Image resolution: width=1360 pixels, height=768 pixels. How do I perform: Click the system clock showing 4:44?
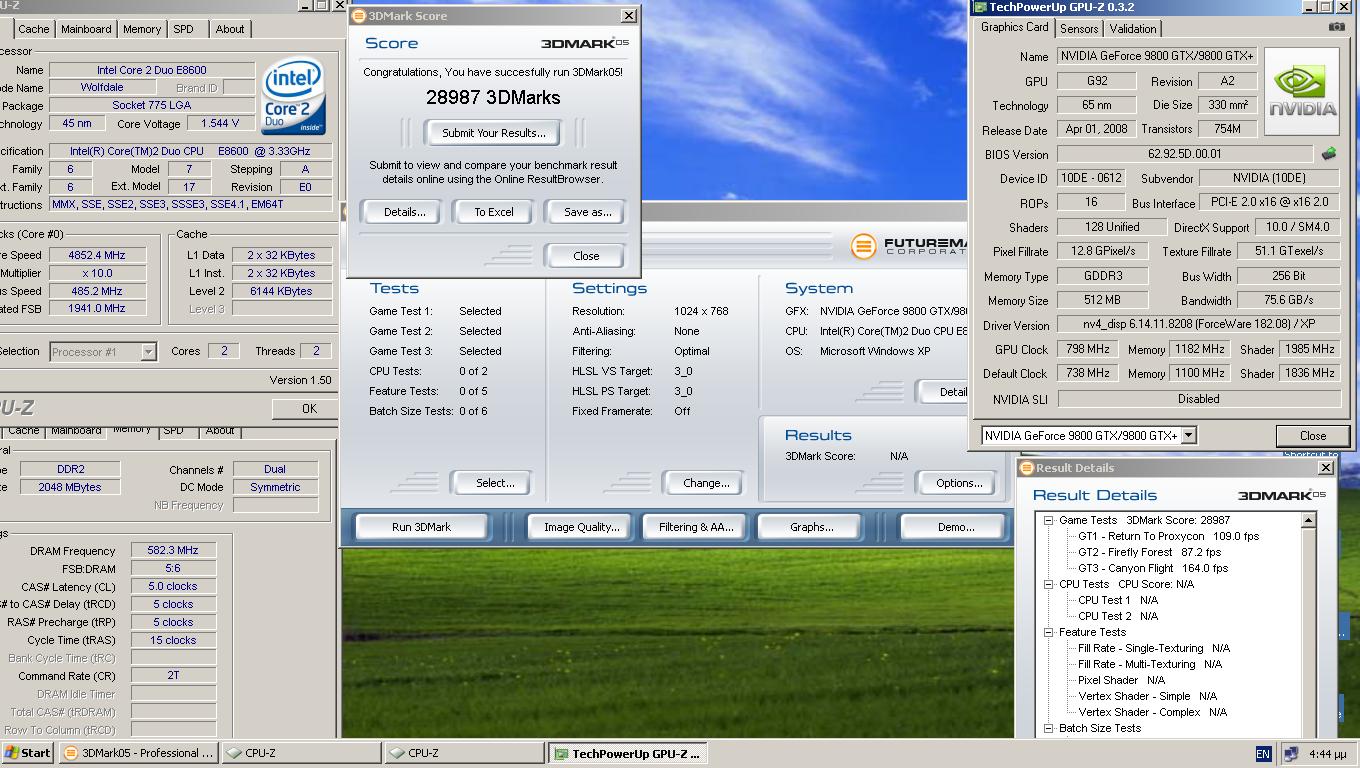[1326, 754]
